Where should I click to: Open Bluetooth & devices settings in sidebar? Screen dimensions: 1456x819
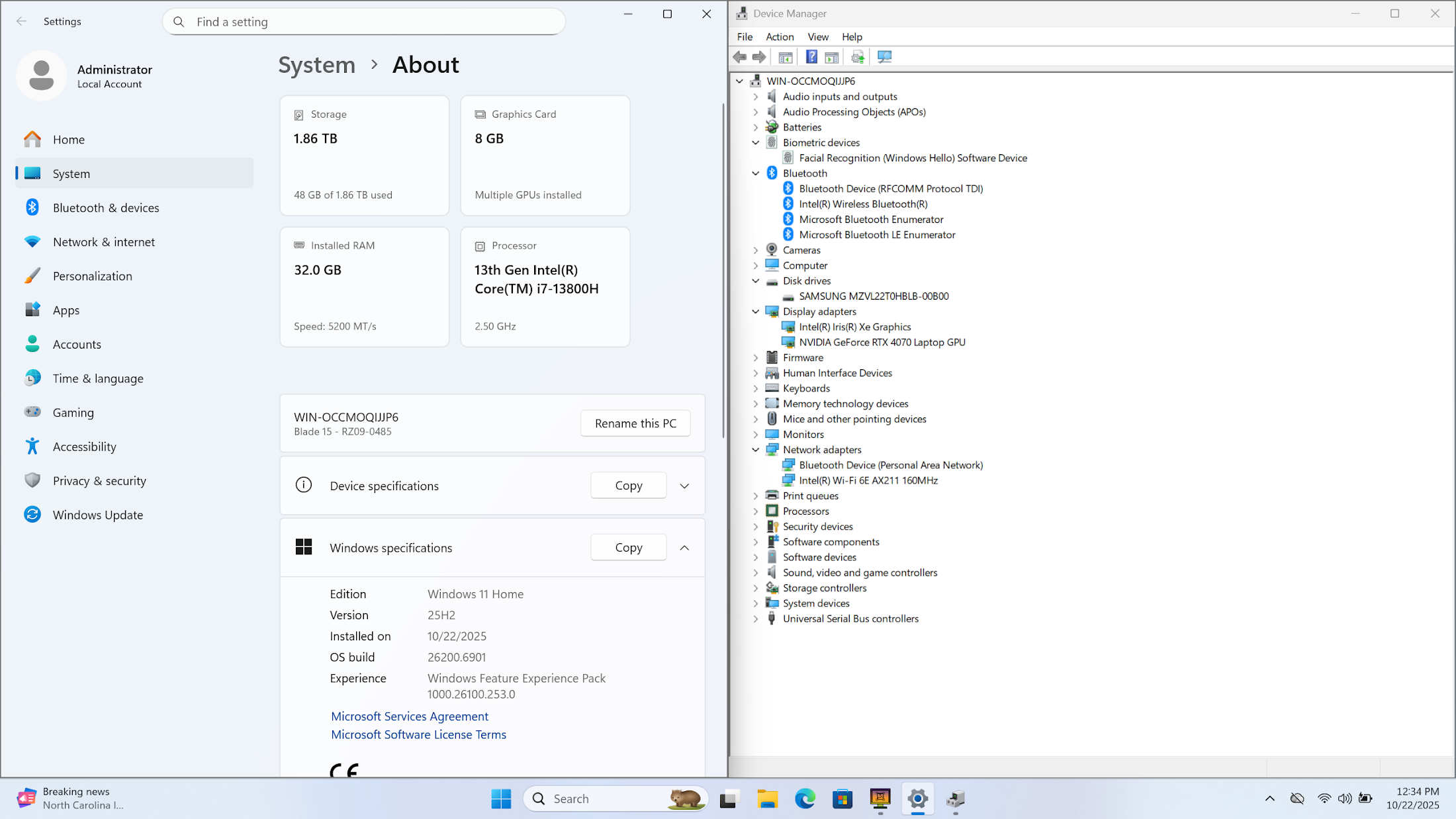point(106,208)
